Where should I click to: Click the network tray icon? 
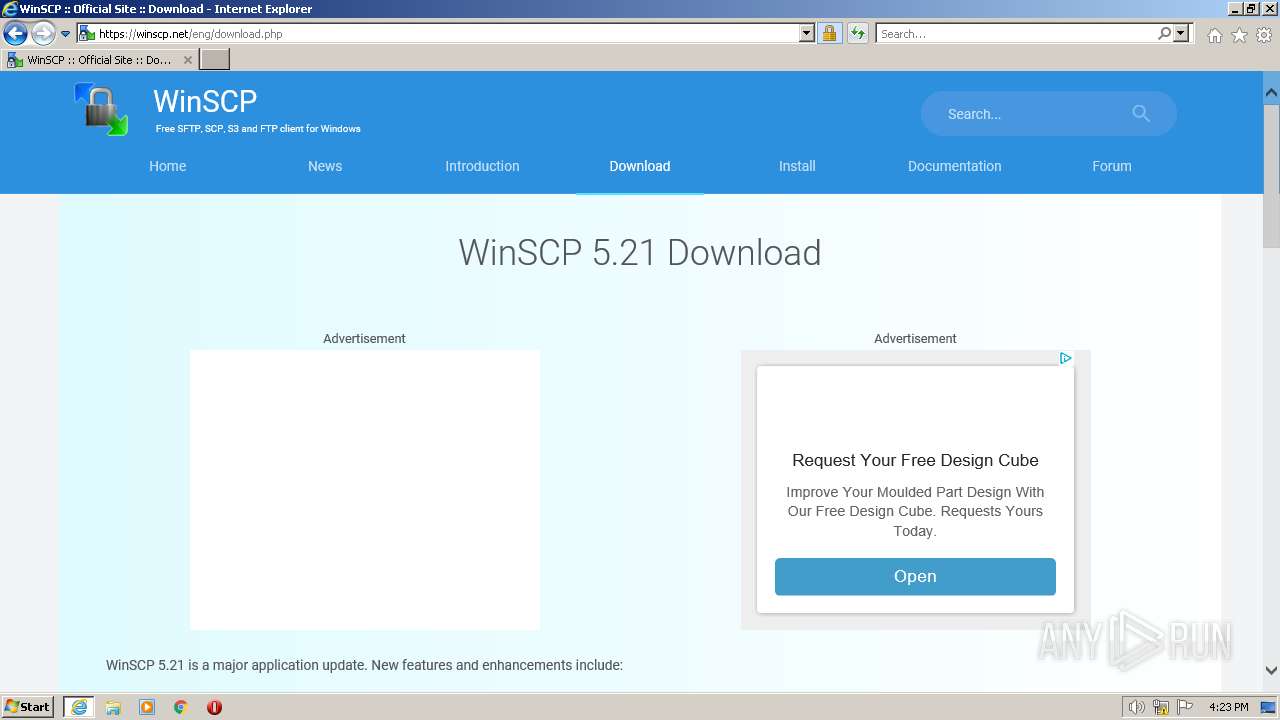(x=1161, y=707)
